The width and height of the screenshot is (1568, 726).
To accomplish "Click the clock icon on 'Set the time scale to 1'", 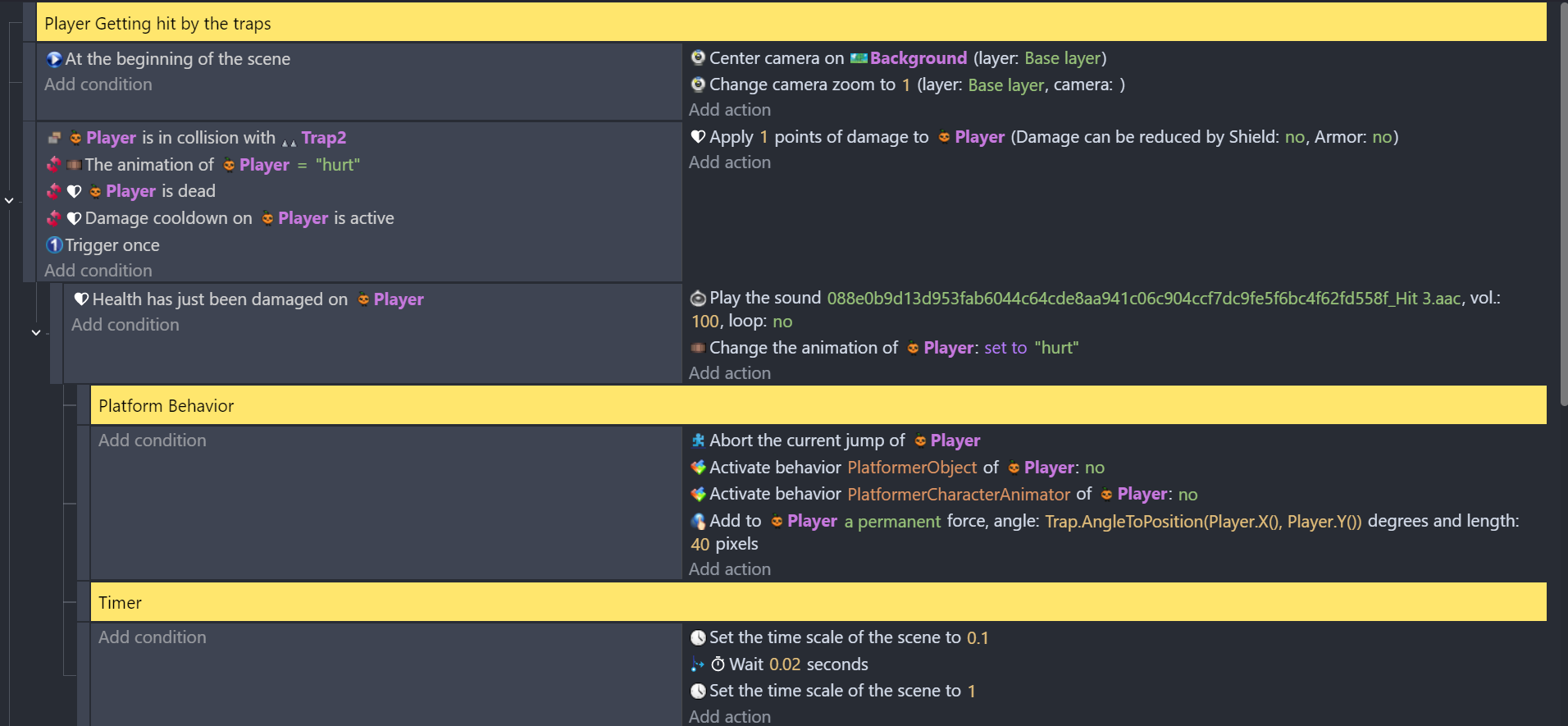I will [x=698, y=691].
